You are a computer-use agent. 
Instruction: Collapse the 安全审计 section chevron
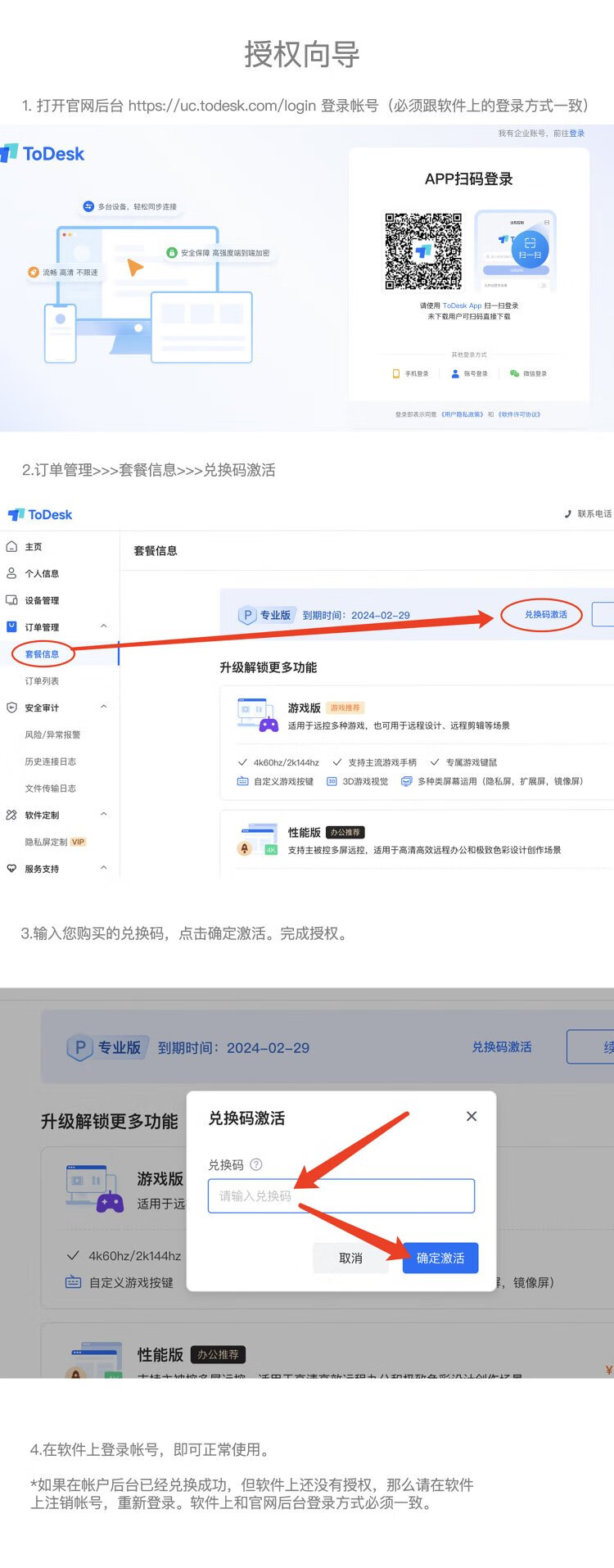coord(104,707)
